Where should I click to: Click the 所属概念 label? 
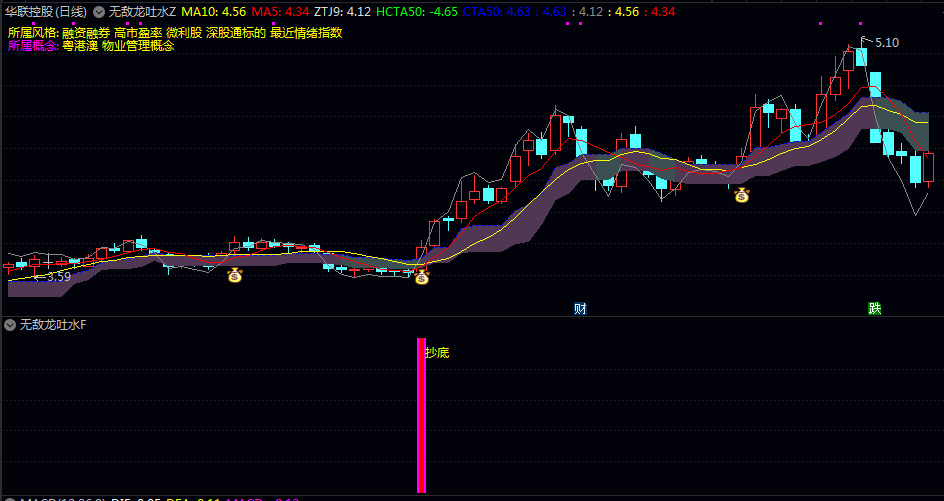coord(31,46)
